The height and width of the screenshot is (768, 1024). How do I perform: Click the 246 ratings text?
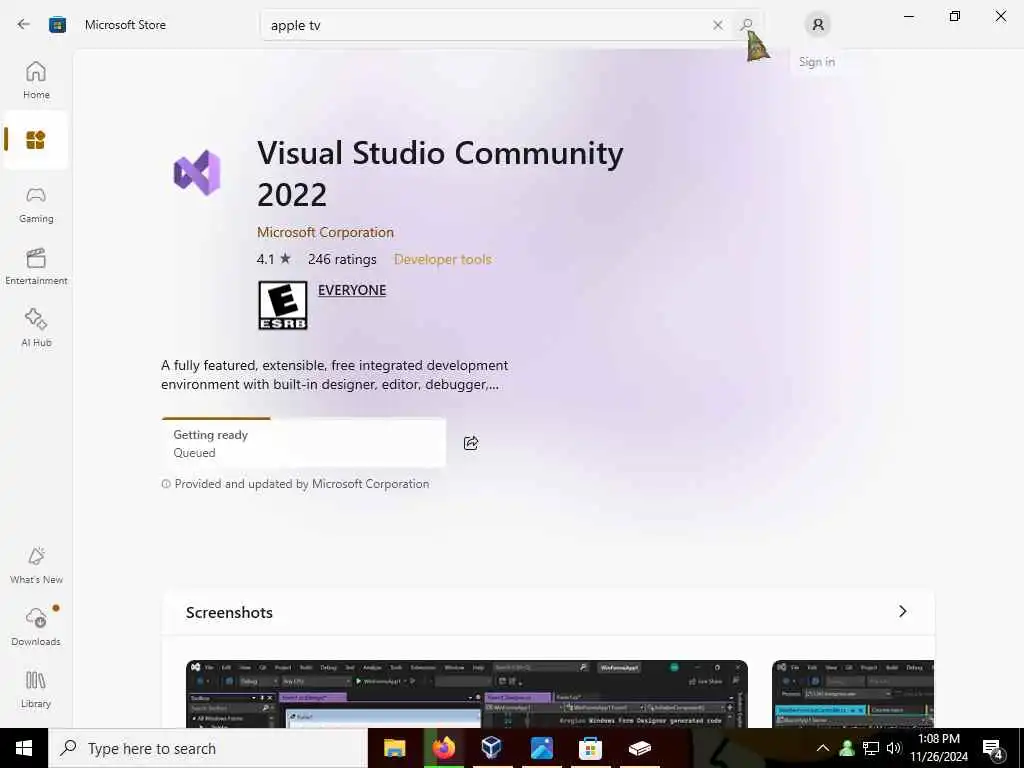click(x=342, y=259)
